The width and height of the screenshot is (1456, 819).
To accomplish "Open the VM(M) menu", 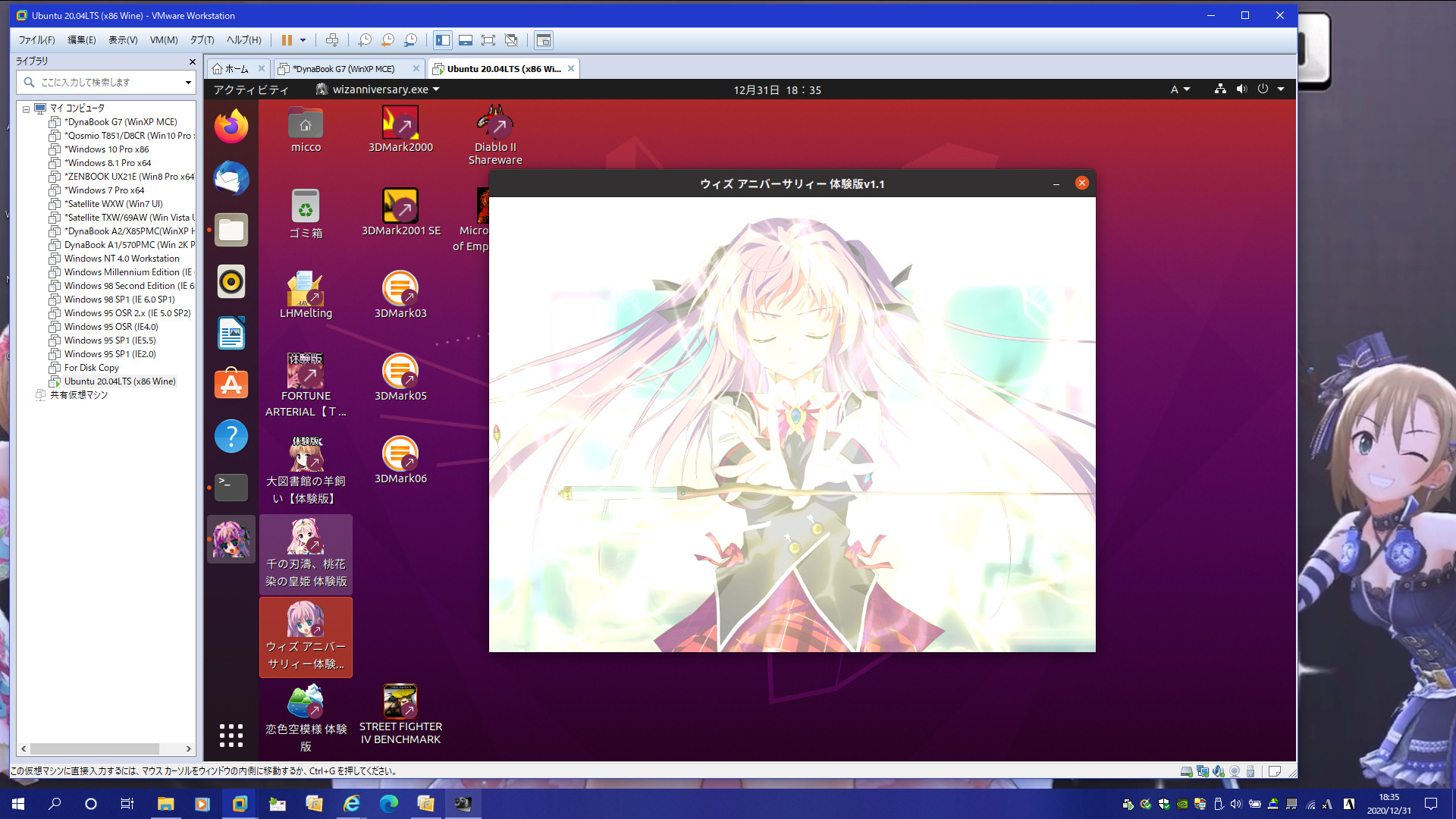I will pos(164,40).
